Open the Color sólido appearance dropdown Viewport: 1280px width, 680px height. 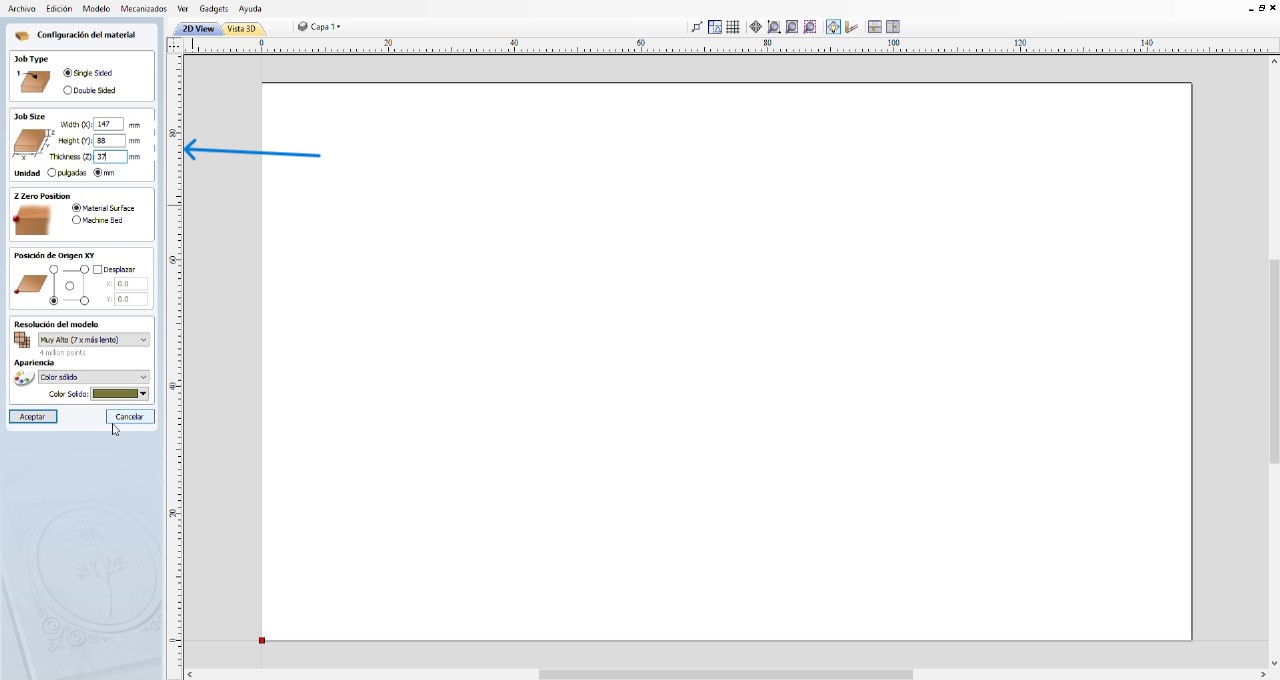(x=94, y=377)
